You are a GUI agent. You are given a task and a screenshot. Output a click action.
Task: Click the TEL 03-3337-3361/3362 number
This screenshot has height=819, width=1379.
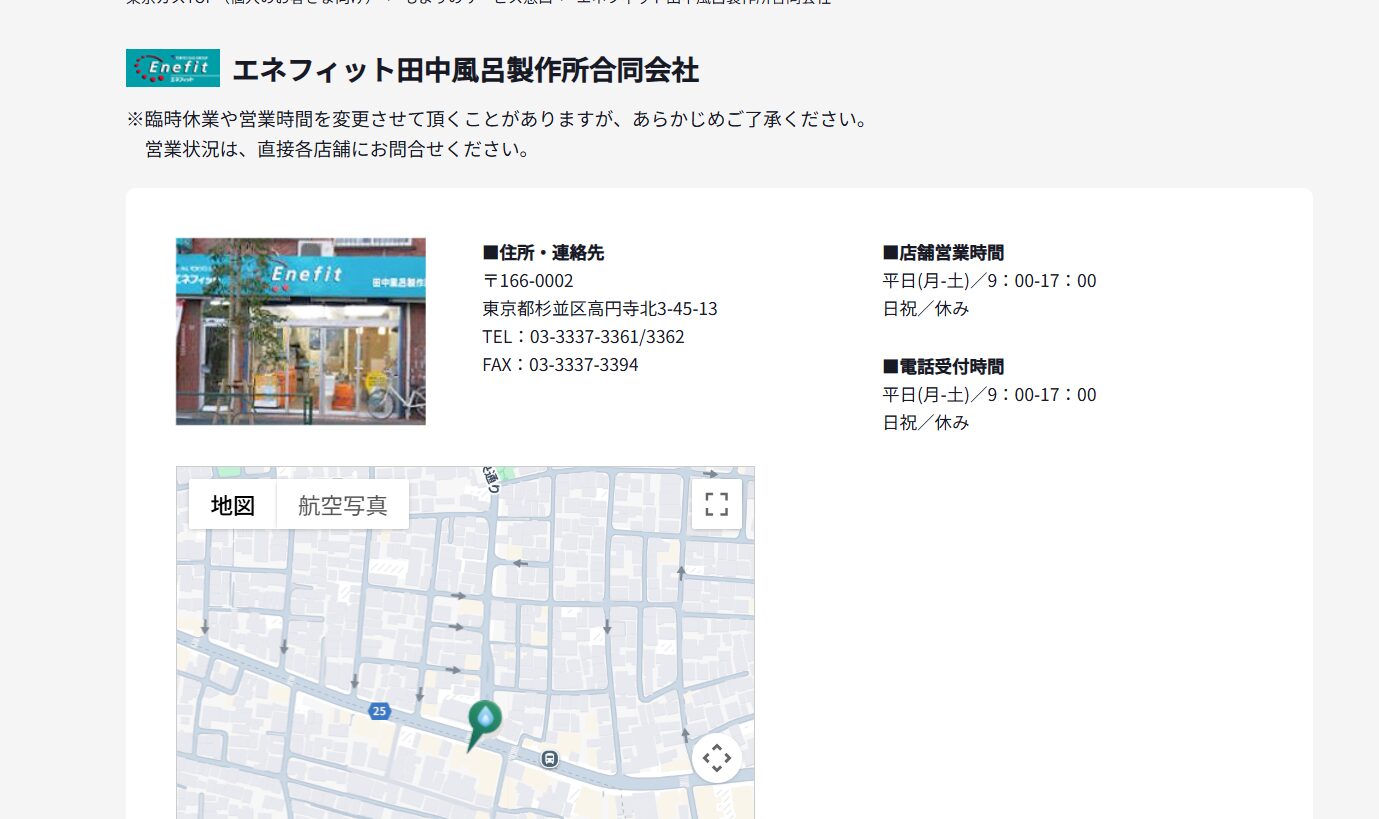point(583,337)
